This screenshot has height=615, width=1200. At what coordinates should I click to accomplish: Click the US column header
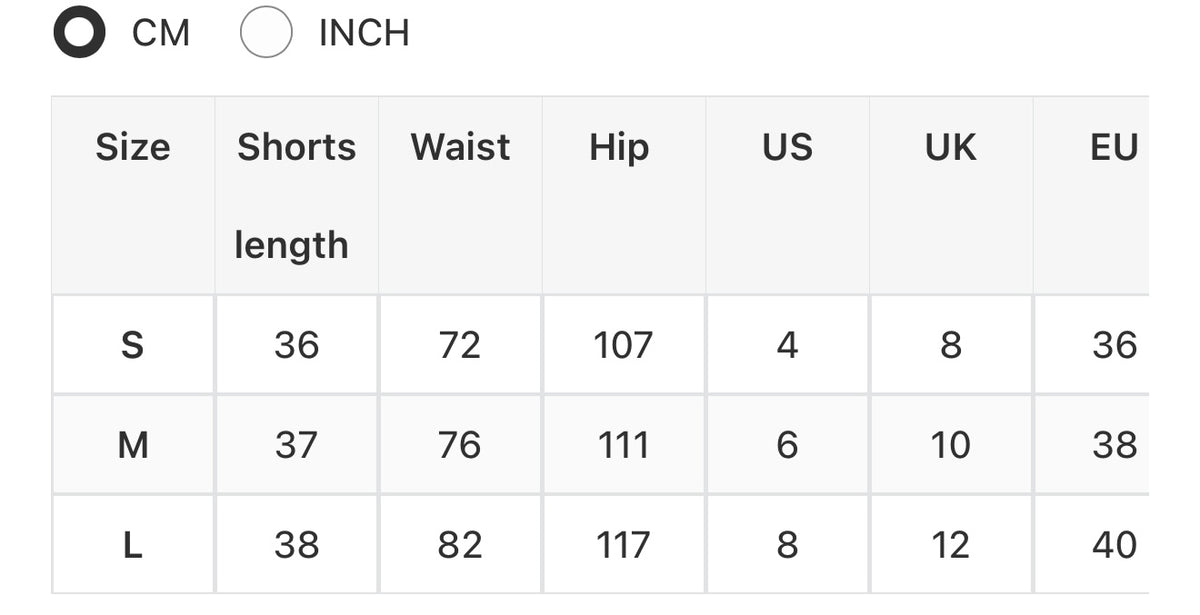(x=787, y=195)
